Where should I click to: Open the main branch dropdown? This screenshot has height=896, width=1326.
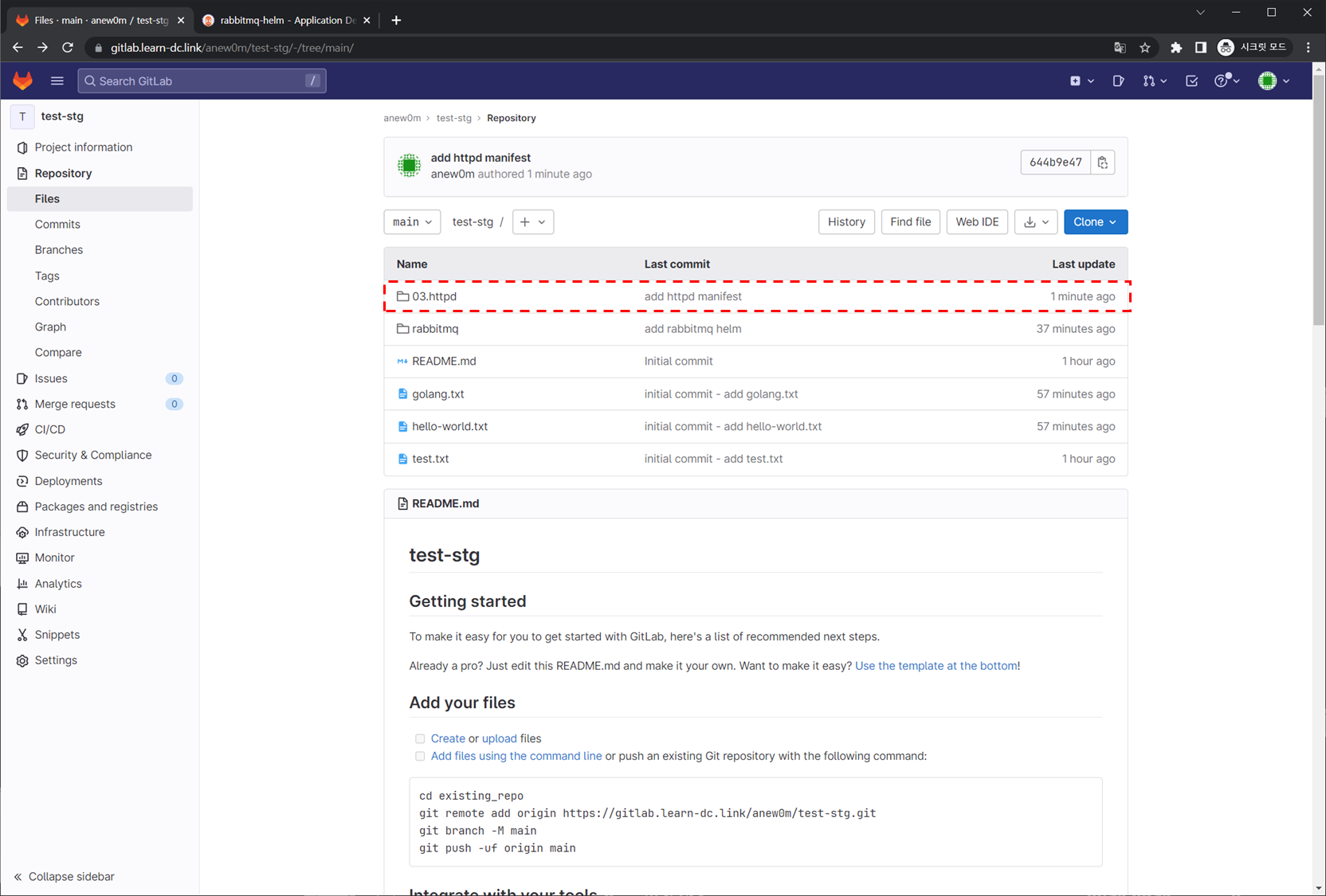click(x=412, y=222)
